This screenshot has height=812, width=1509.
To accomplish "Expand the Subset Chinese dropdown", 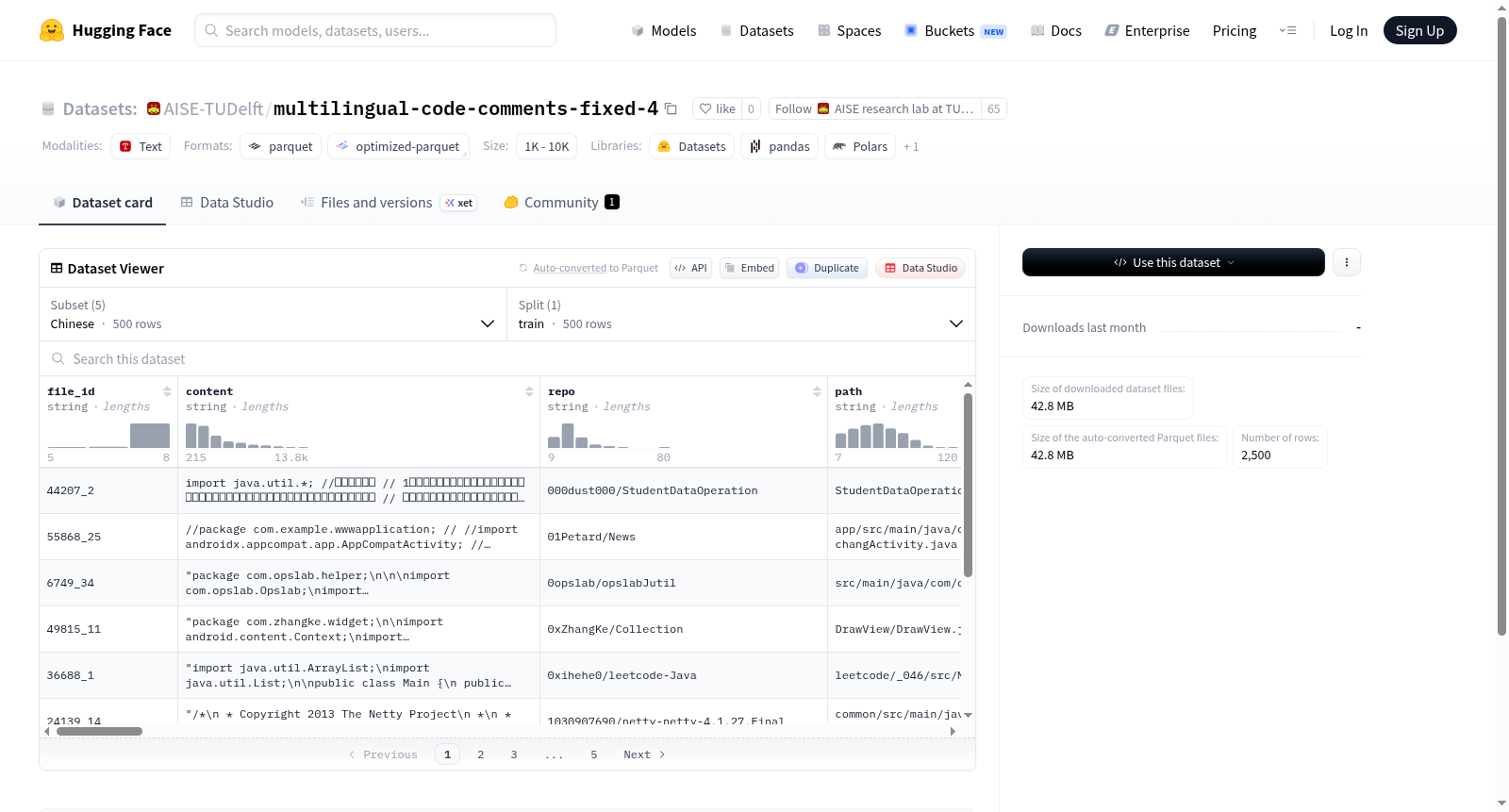I will [273, 314].
